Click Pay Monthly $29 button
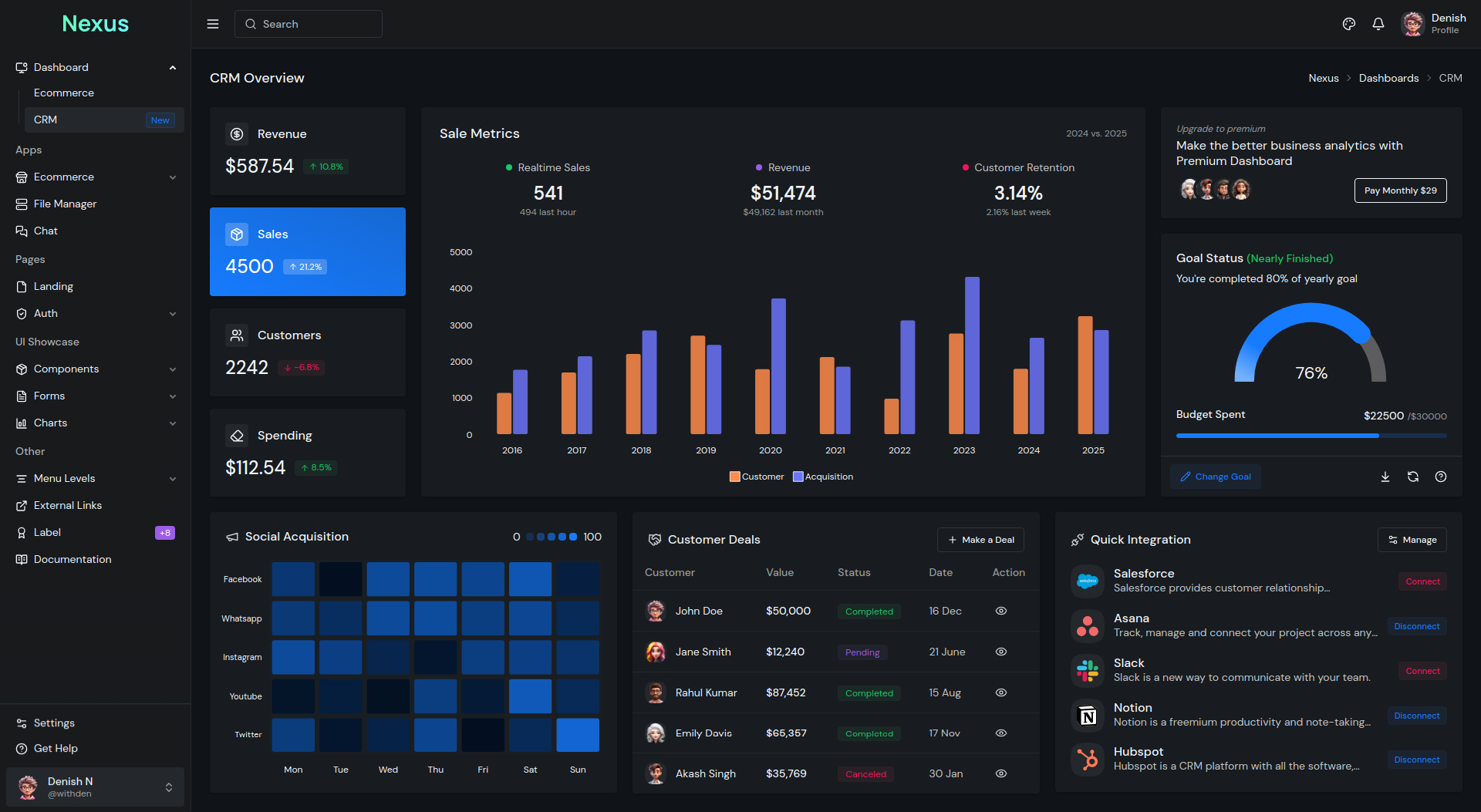Viewport: 1481px width, 812px height. 1400,190
